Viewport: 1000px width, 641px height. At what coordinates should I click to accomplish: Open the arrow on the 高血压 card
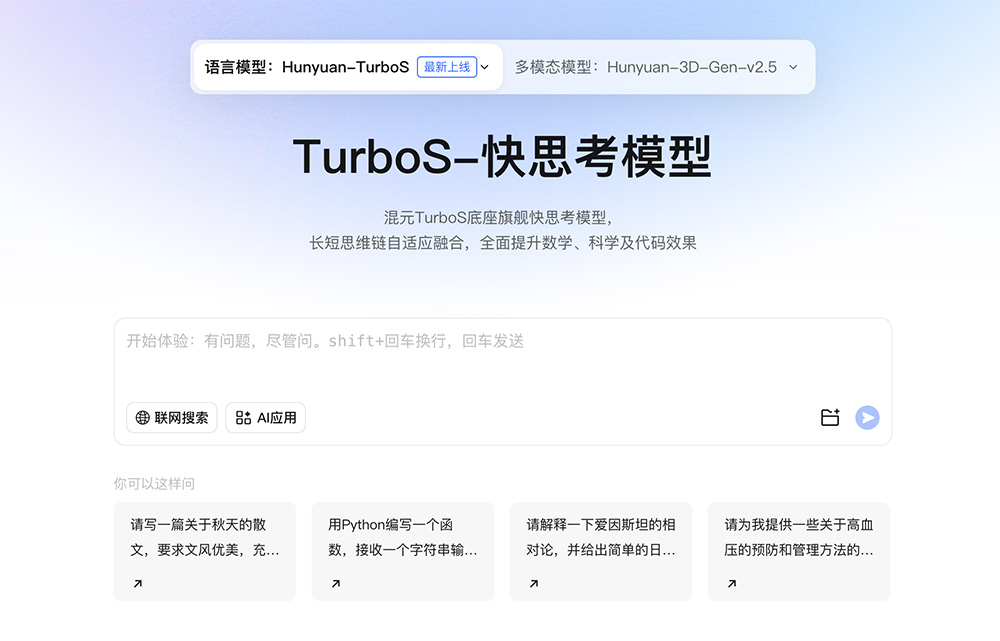pyautogui.click(x=732, y=583)
